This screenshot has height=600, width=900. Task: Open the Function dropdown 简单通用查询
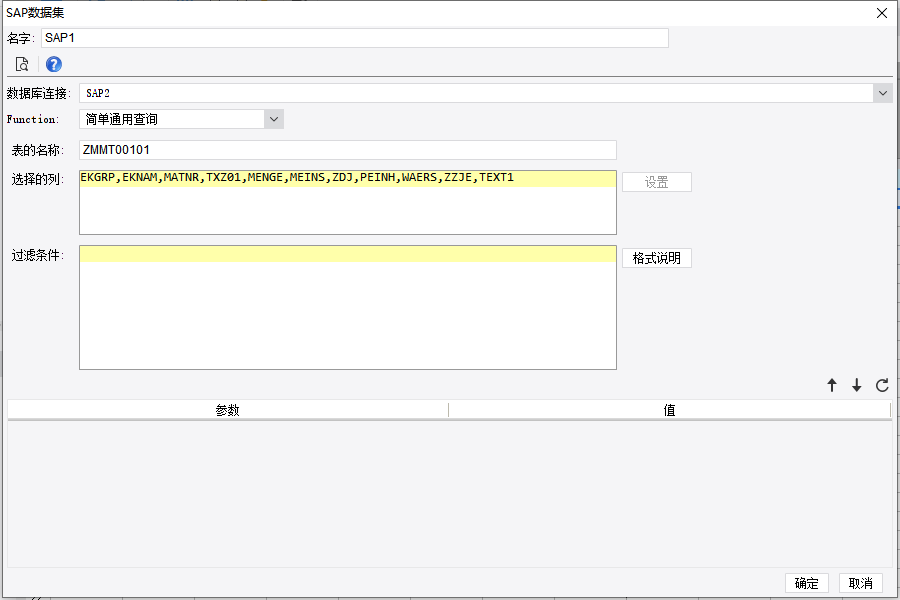point(181,119)
